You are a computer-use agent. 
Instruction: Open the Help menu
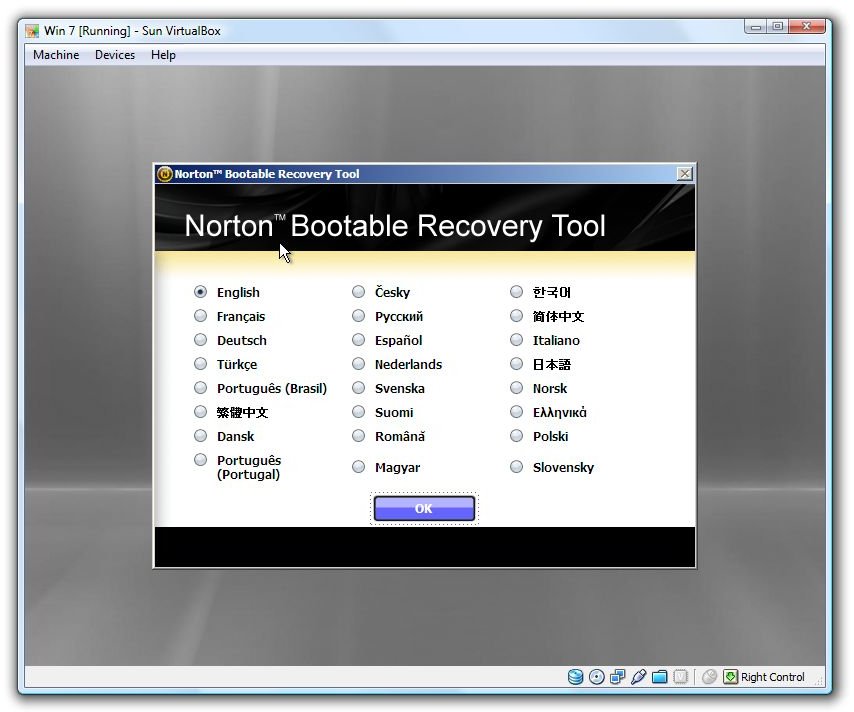(163, 55)
